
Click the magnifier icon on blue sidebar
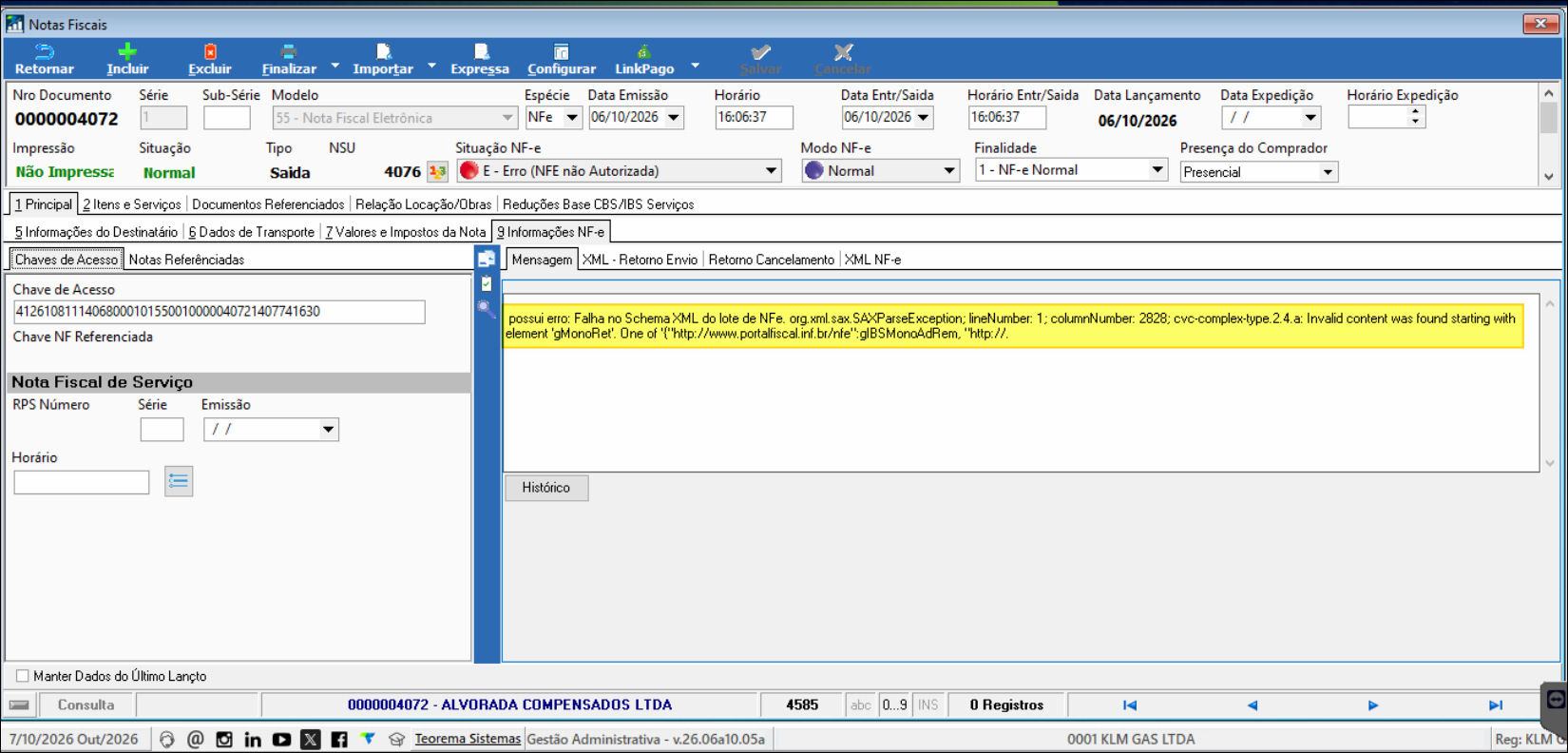pos(487,308)
